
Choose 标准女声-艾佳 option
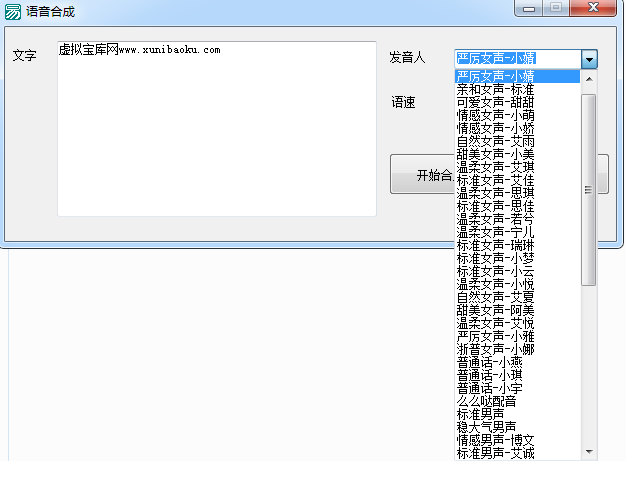point(517,180)
